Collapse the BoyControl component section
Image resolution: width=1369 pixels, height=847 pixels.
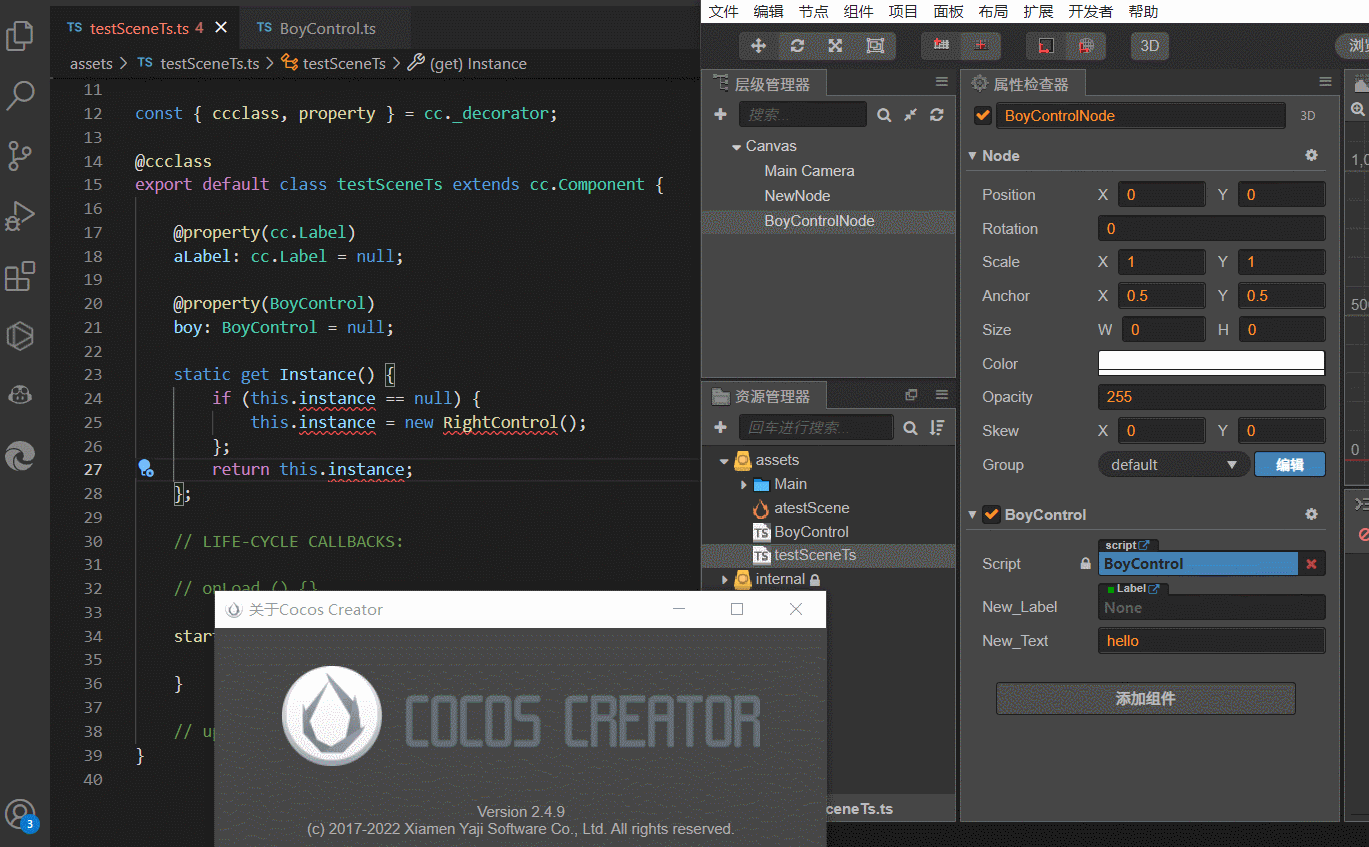pyautogui.click(x=973, y=515)
